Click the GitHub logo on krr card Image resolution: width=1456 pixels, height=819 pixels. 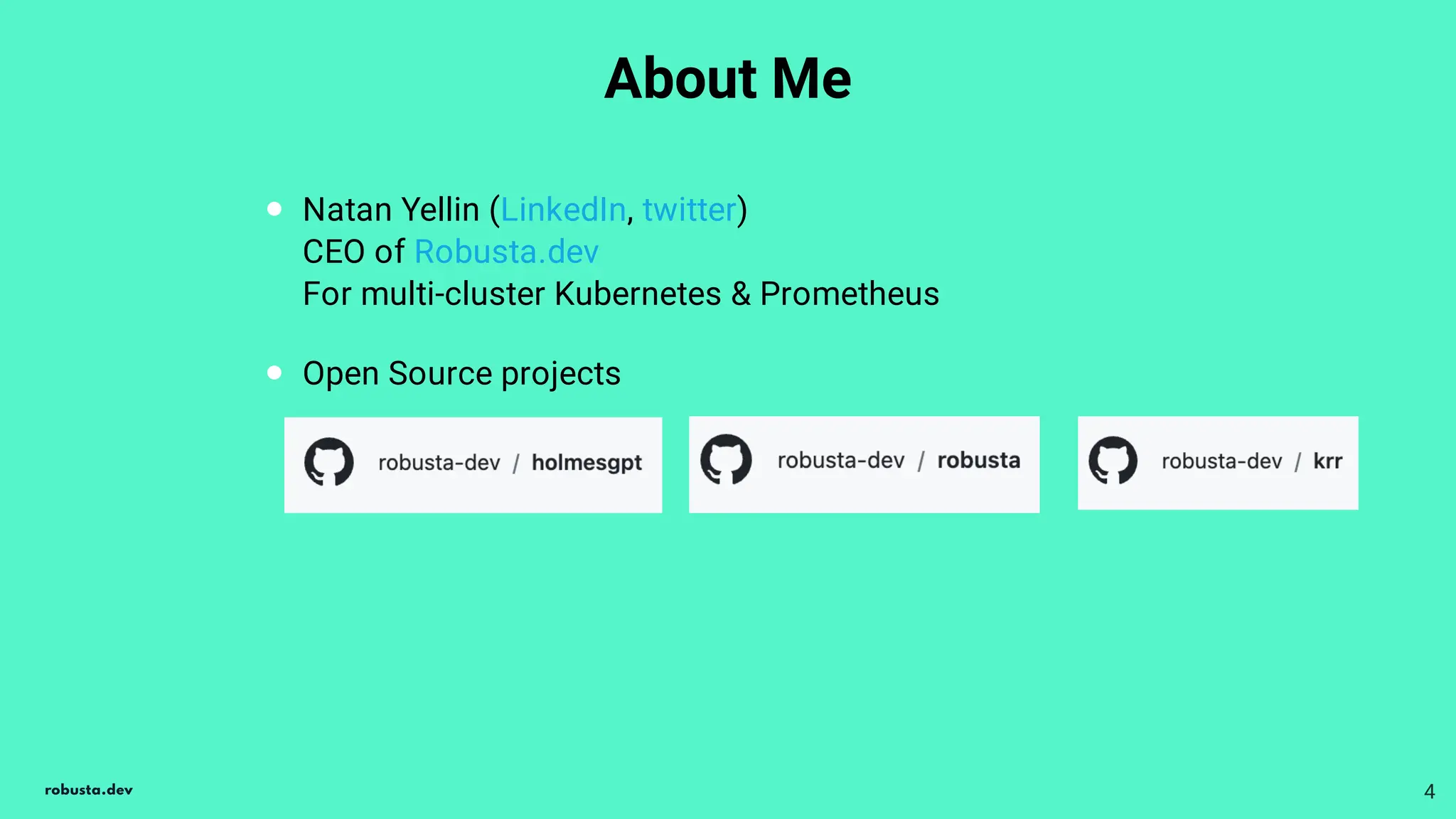pyautogui.click(x=1113, y=460)
